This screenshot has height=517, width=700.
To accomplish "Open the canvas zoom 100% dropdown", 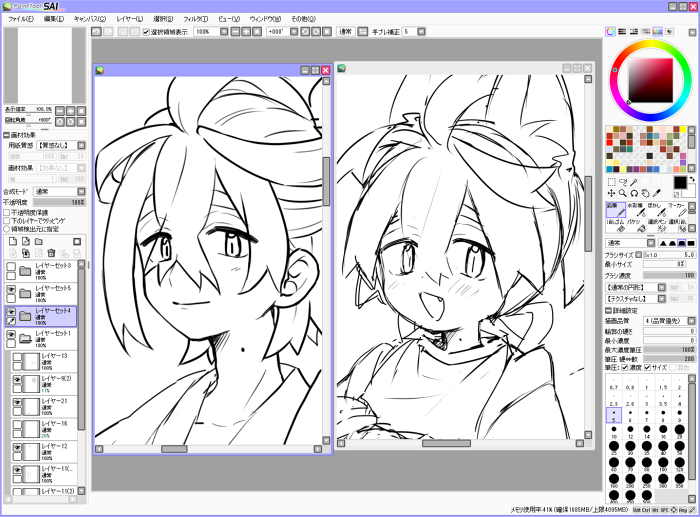I will (224, 32).
